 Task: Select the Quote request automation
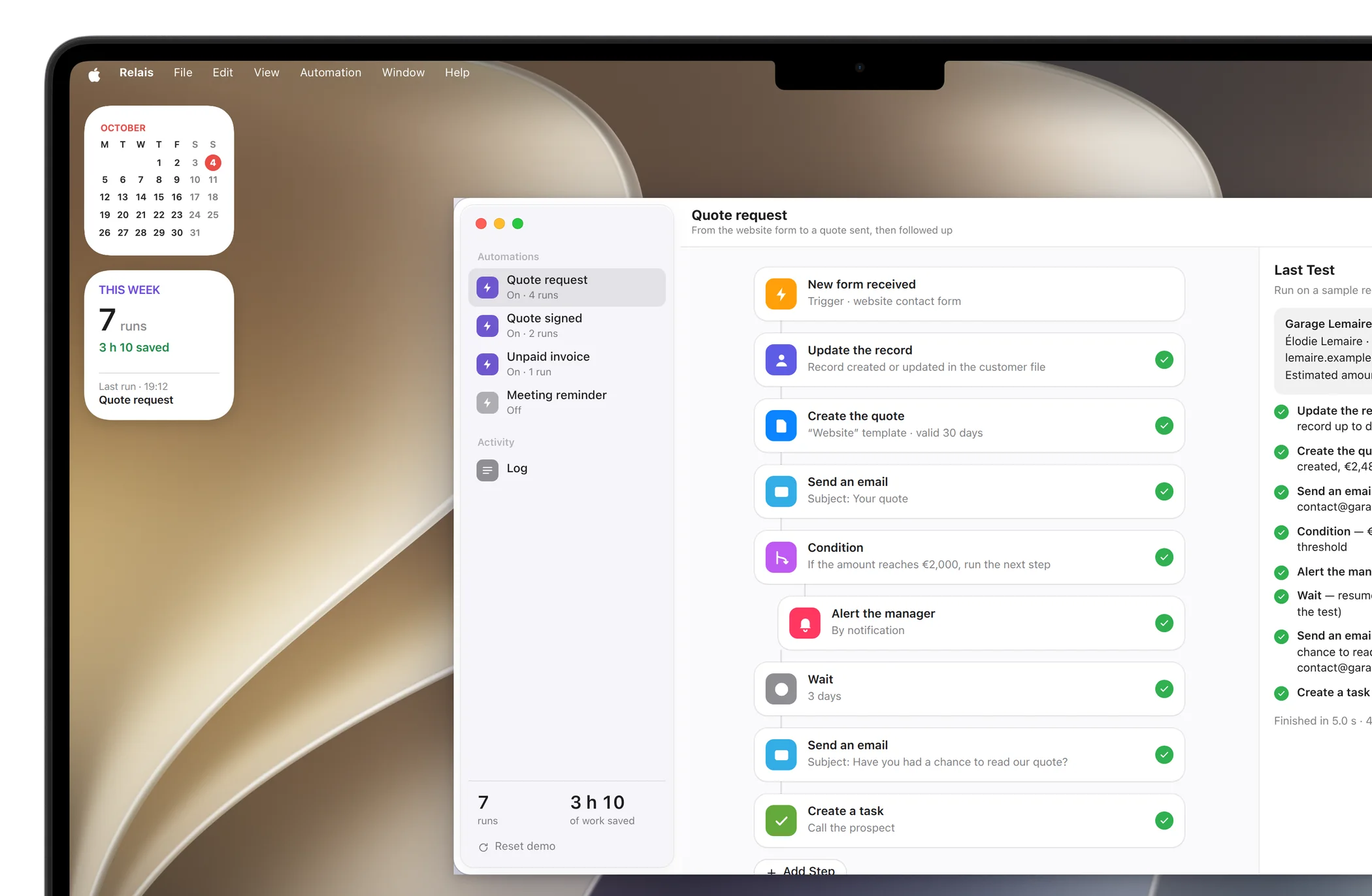tap(567, 287)
